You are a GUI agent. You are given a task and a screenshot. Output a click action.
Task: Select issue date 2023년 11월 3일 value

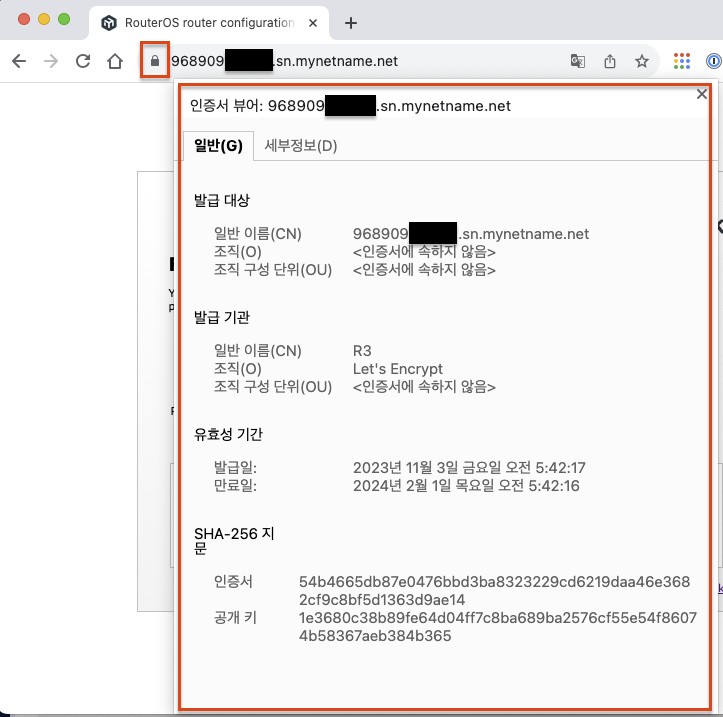pos(469,468)
